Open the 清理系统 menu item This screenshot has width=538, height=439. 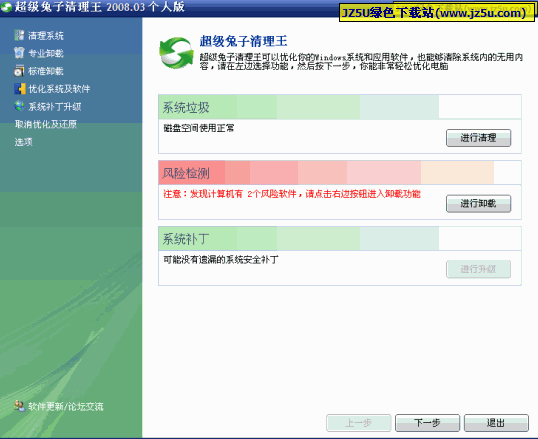click(x=46, y=35)
